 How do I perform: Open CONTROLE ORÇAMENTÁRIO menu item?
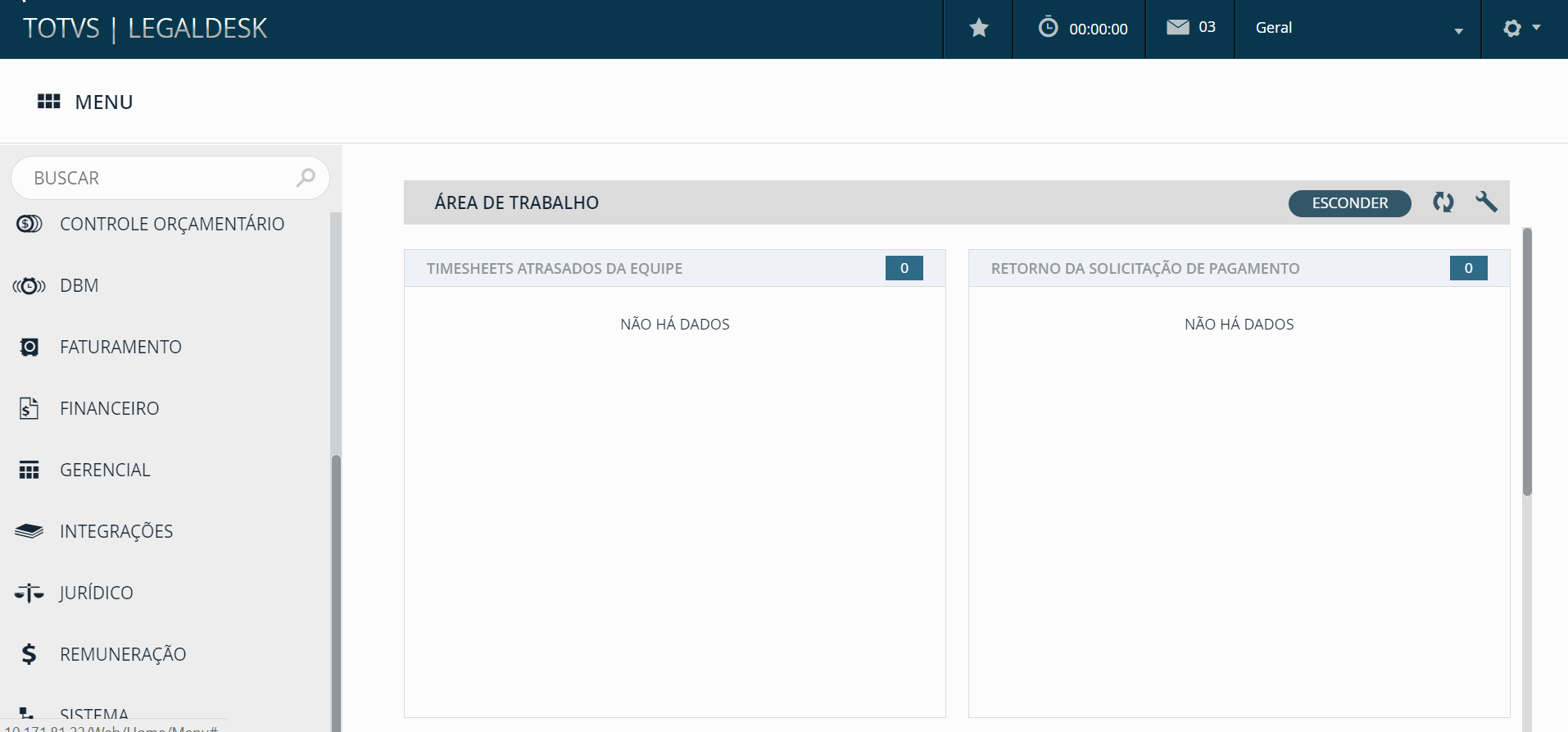(172, 224)
